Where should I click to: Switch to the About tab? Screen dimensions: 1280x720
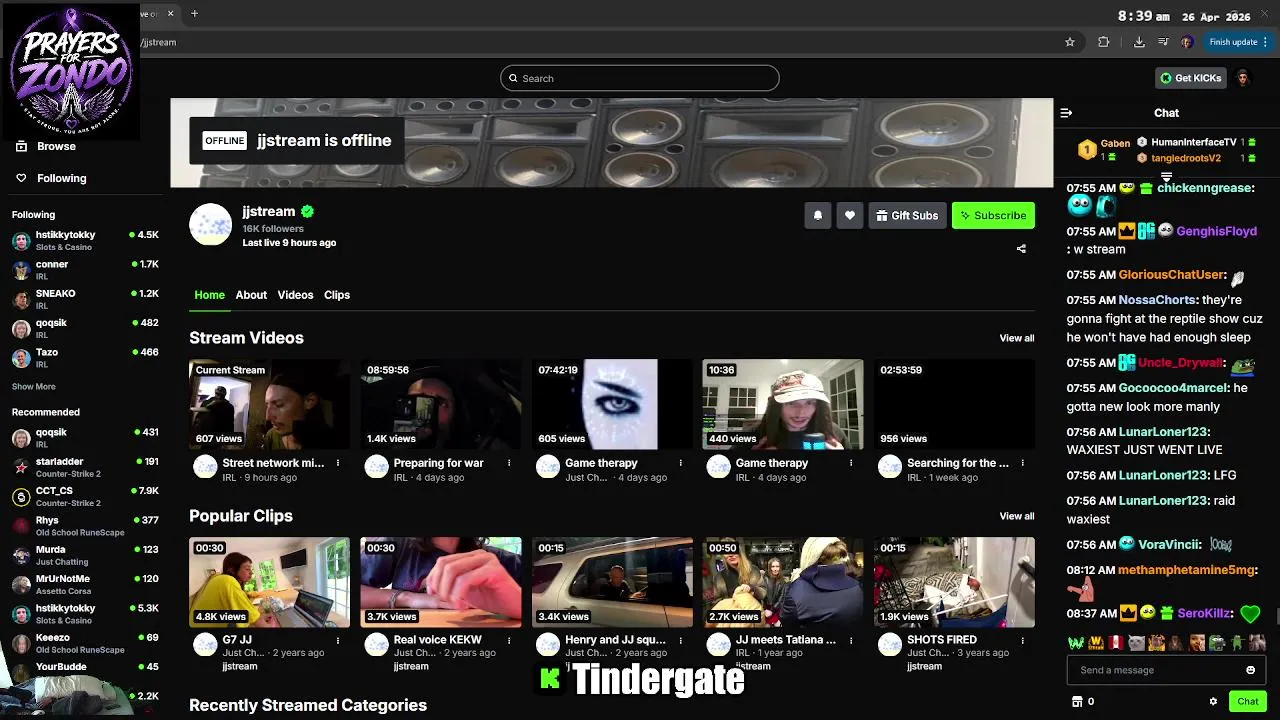(x=251, y=295)
